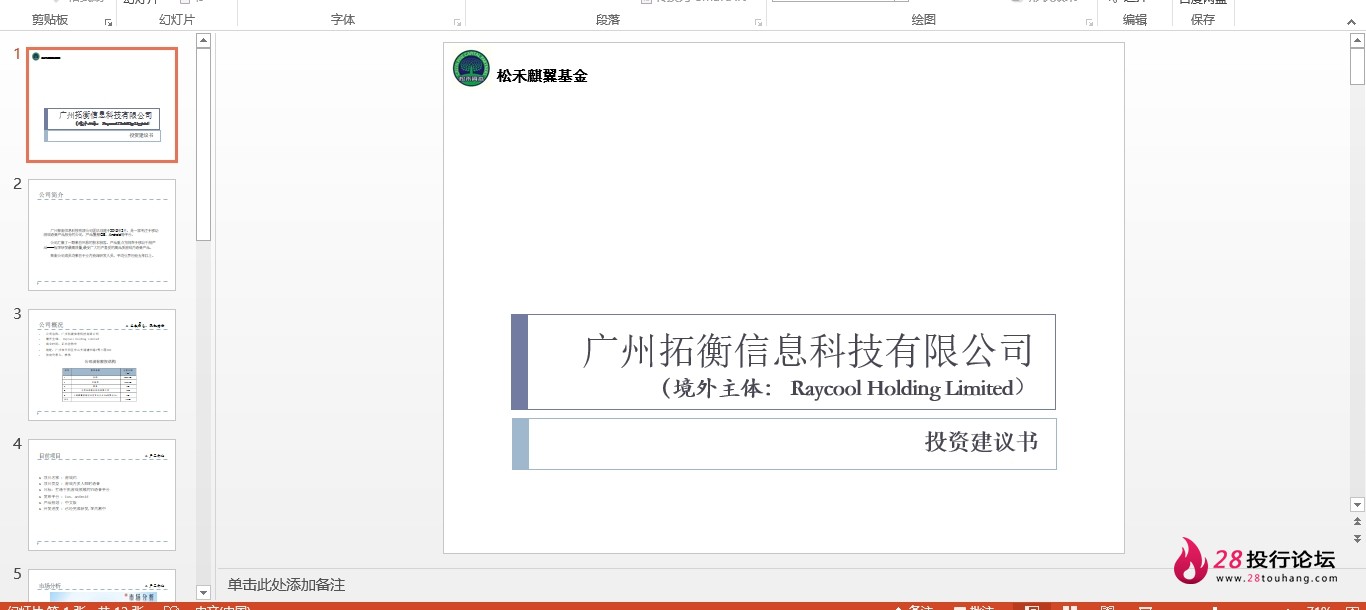1366x610 pixels.
Task: Click the main editor vertical scrollbar thumb
Action: pos(1357,66)
